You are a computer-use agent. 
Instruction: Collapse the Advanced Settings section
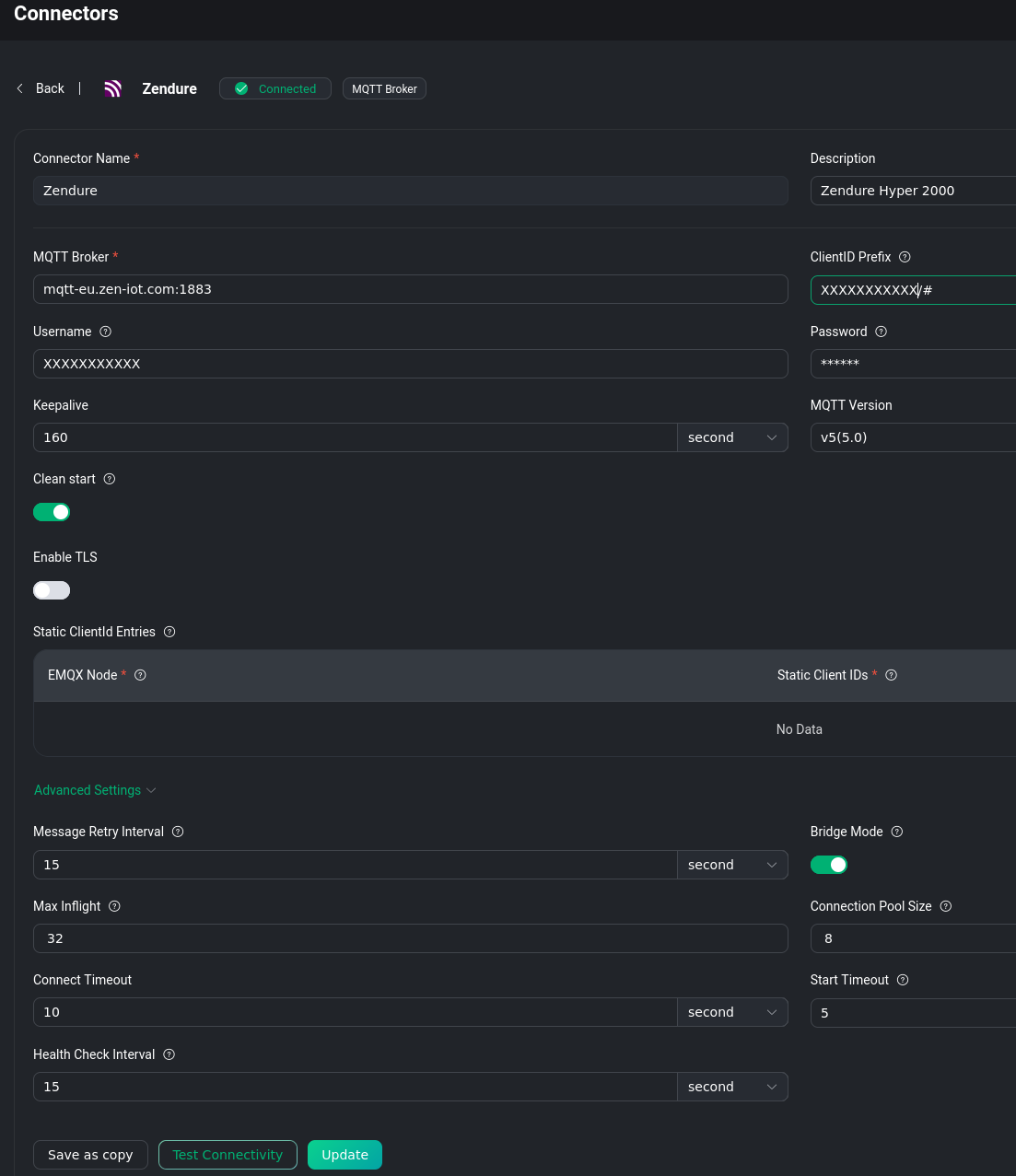point(95,790)
